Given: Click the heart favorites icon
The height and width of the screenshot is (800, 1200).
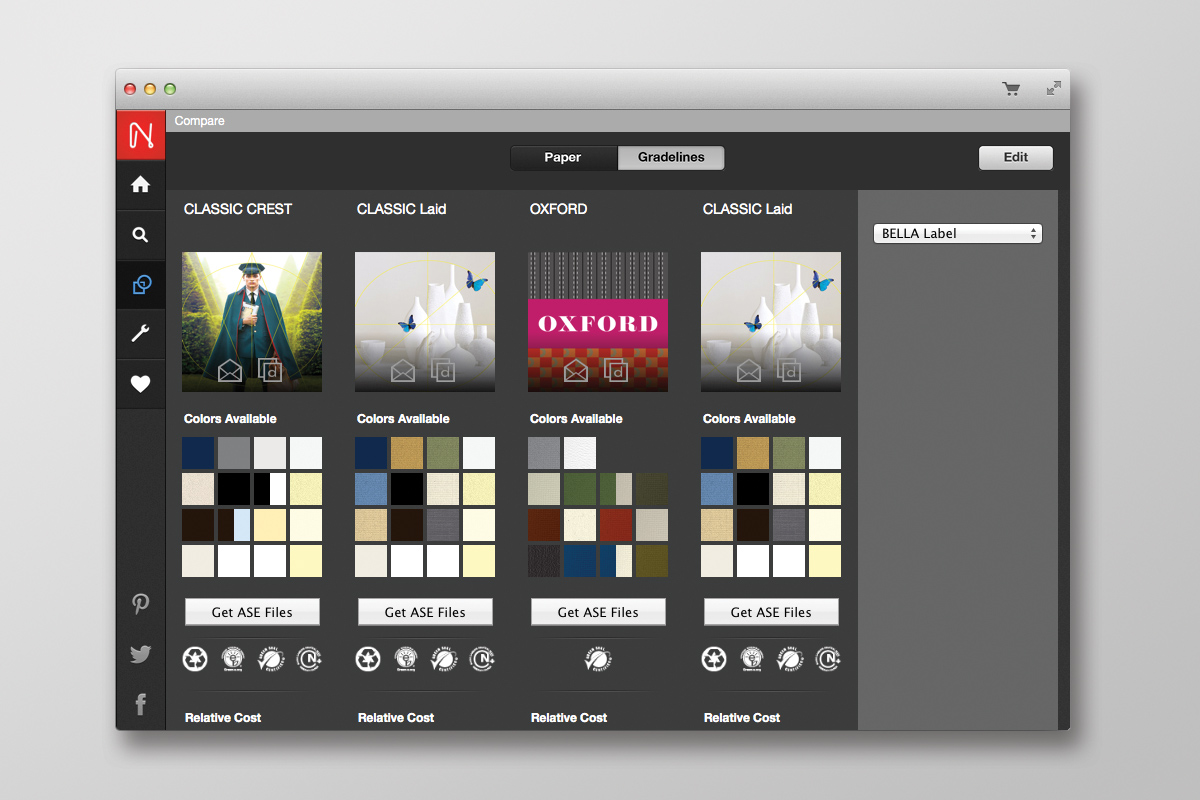Looking at the screenshot, I should pos(140,384).
